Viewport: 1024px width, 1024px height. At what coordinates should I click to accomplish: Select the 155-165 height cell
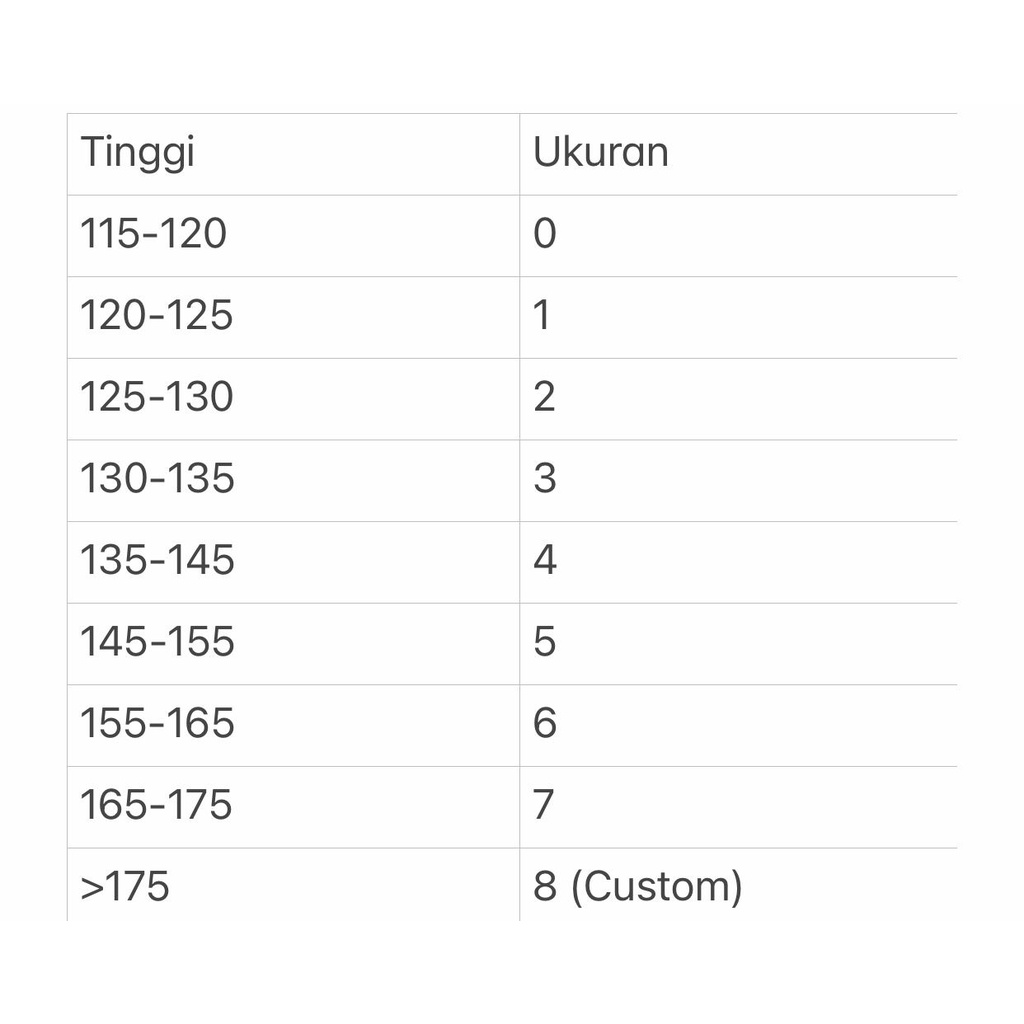[158, 724]
